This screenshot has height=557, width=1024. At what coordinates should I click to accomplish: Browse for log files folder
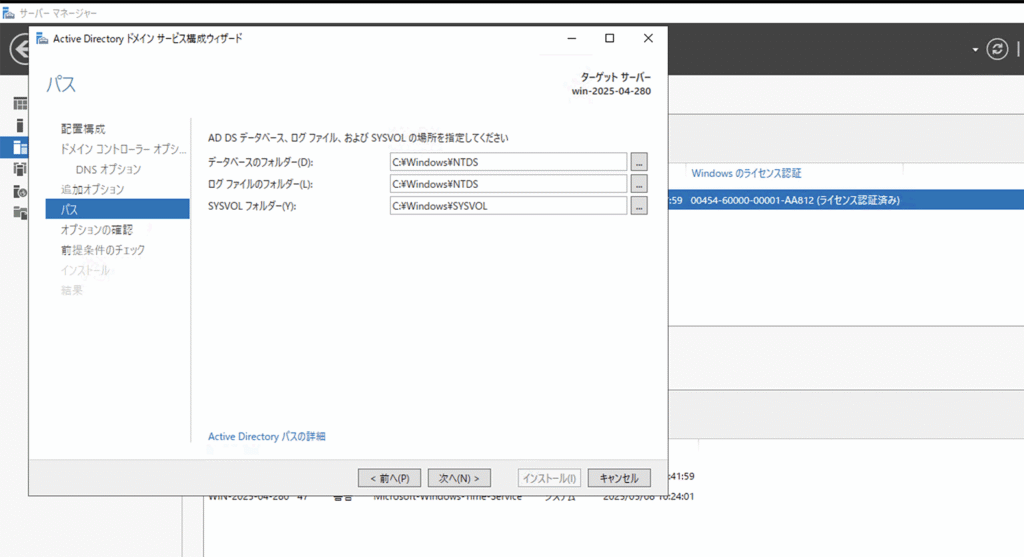point(639,184)
